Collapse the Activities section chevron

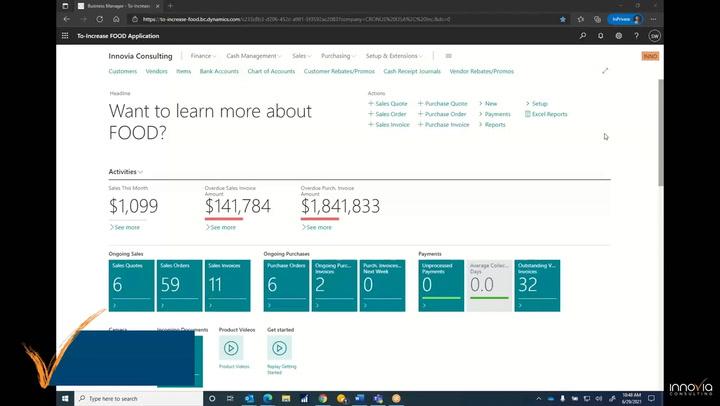[141, 172]
